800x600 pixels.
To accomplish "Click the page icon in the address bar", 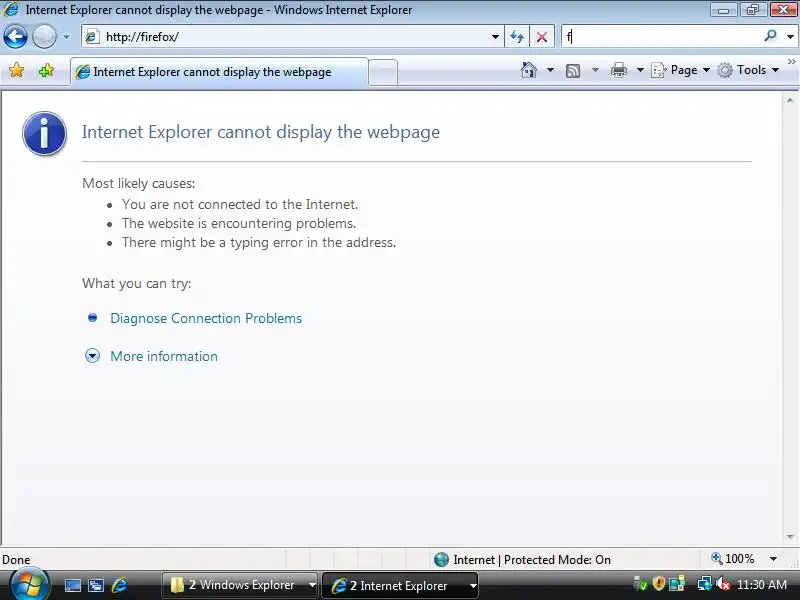I will point(92,37).
